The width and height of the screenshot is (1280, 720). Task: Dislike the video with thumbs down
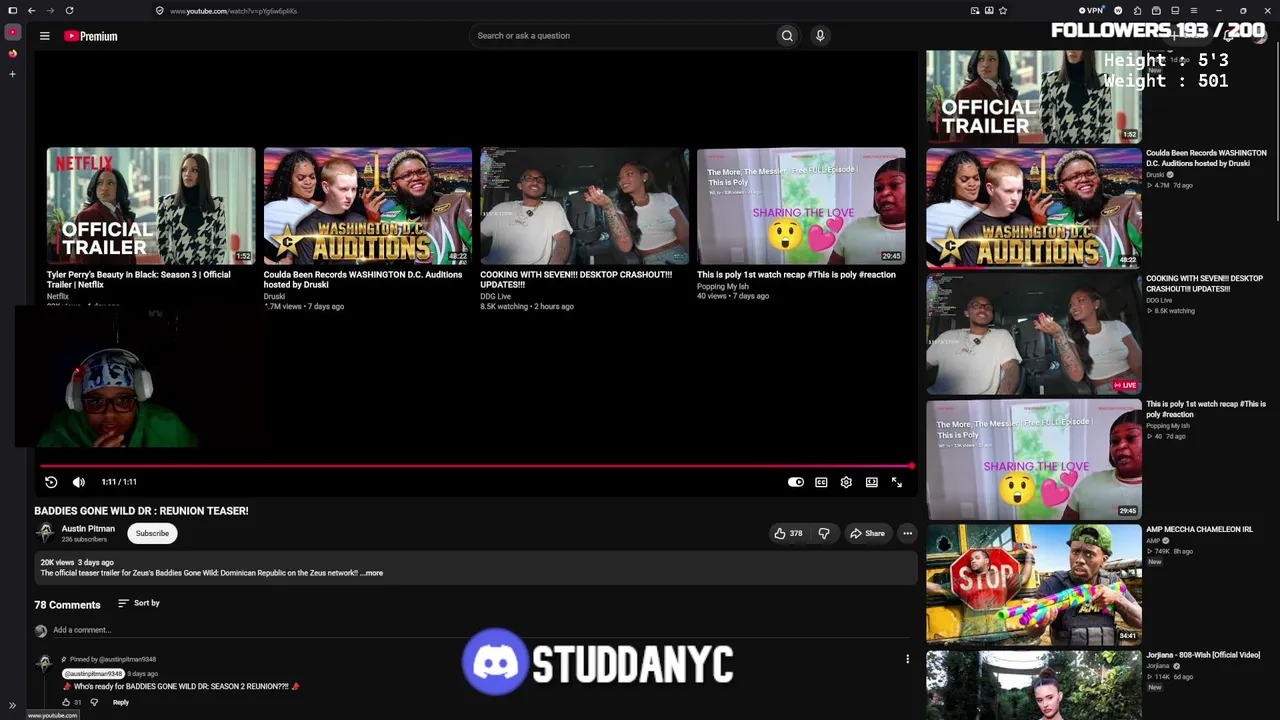(x=824, y=533)
